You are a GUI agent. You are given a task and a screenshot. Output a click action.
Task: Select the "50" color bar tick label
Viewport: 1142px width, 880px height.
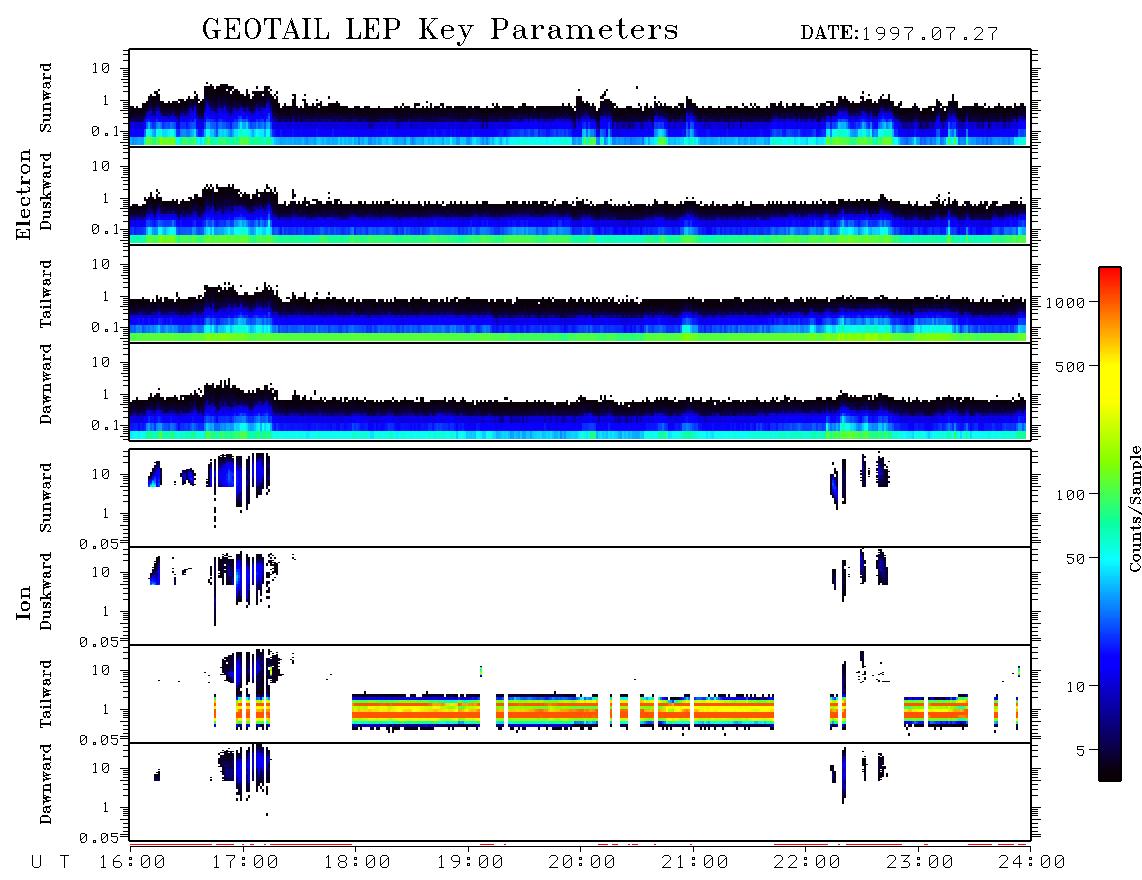pyautogui.click(x=1075, y=559)
